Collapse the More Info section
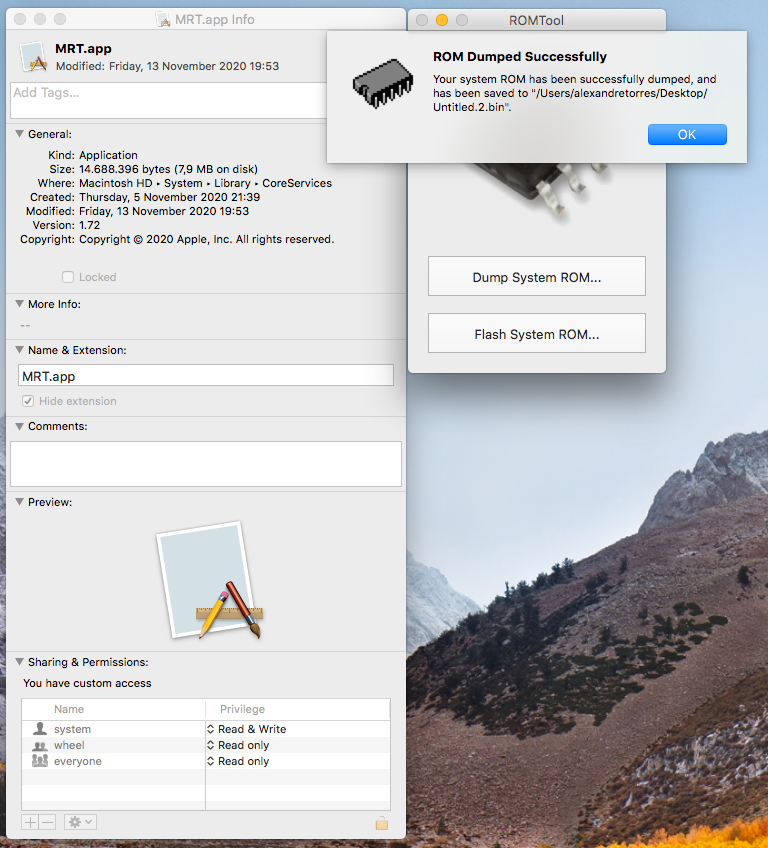Viewport: 768px width, 848px height. point(19,303)
